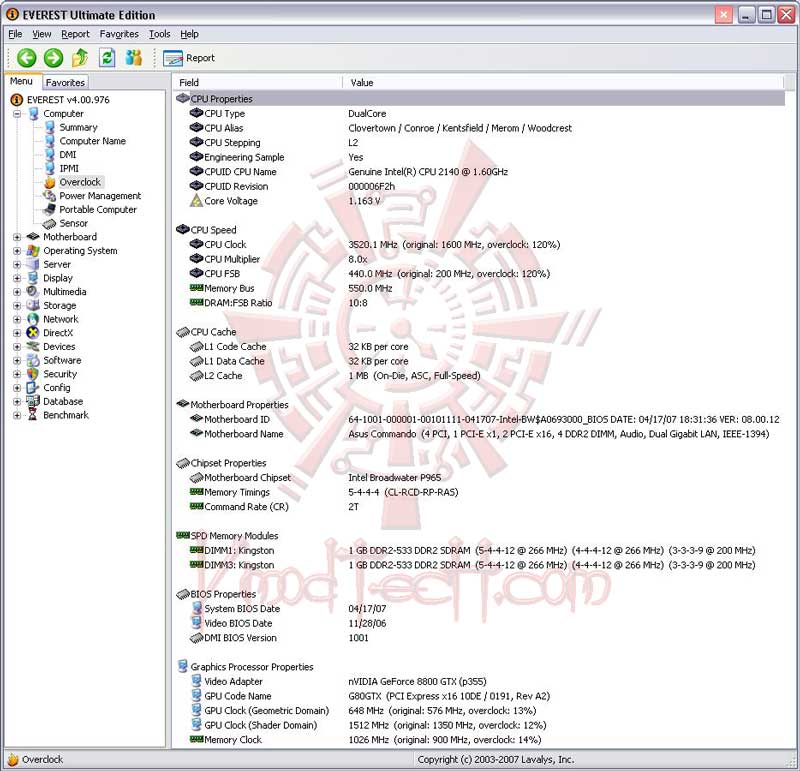Select the System BIOS Date row
The image size is (800, 771).
tap(480, 609)
